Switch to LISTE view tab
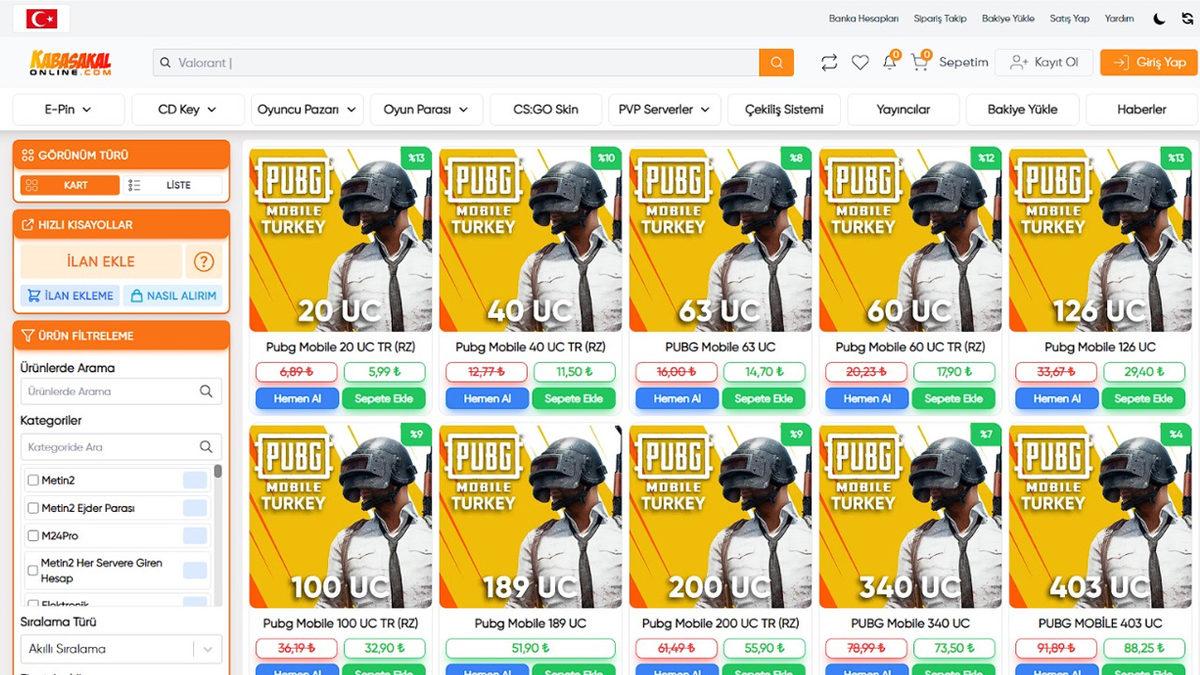Viewport: 1200px width, 675px height. click(x=177, y=184)
